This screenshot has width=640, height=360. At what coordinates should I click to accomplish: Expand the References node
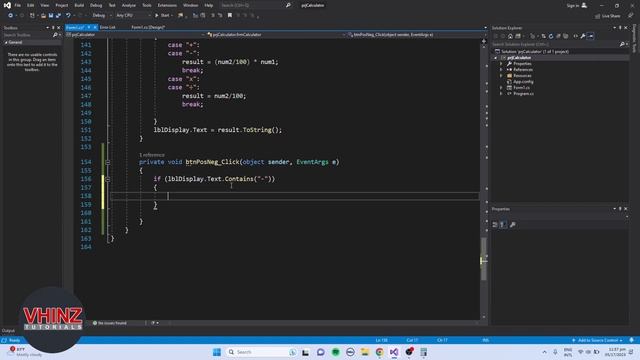(501, 70)
